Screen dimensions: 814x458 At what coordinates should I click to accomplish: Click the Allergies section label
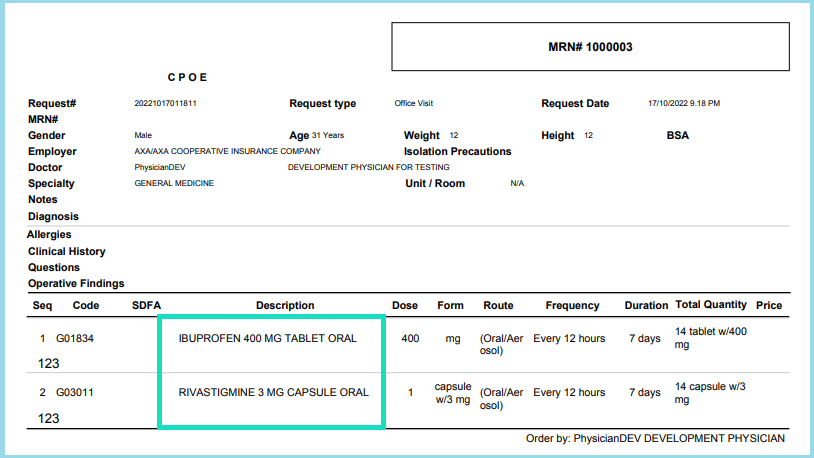click(x=49, y=234)
